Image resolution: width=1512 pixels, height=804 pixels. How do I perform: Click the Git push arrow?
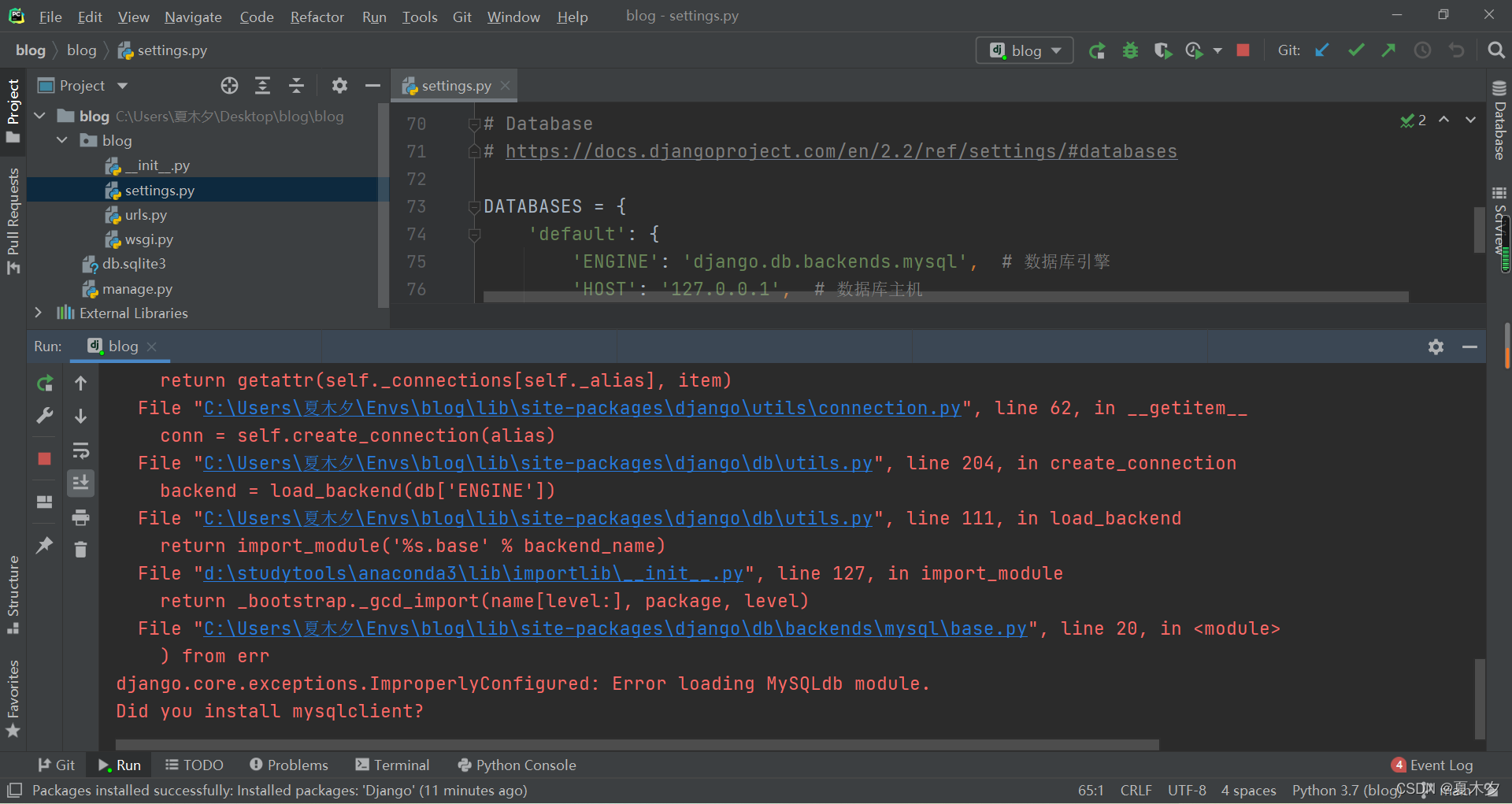1389,50
